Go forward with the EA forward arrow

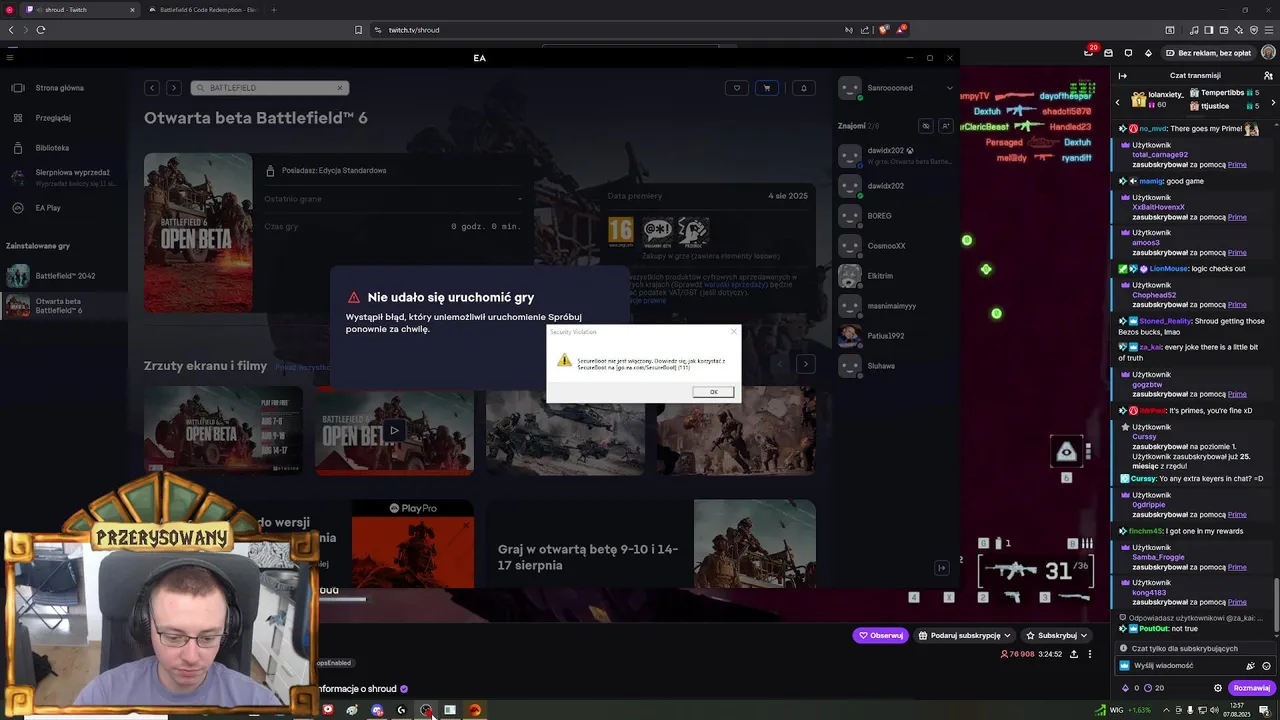pos(173,88)
